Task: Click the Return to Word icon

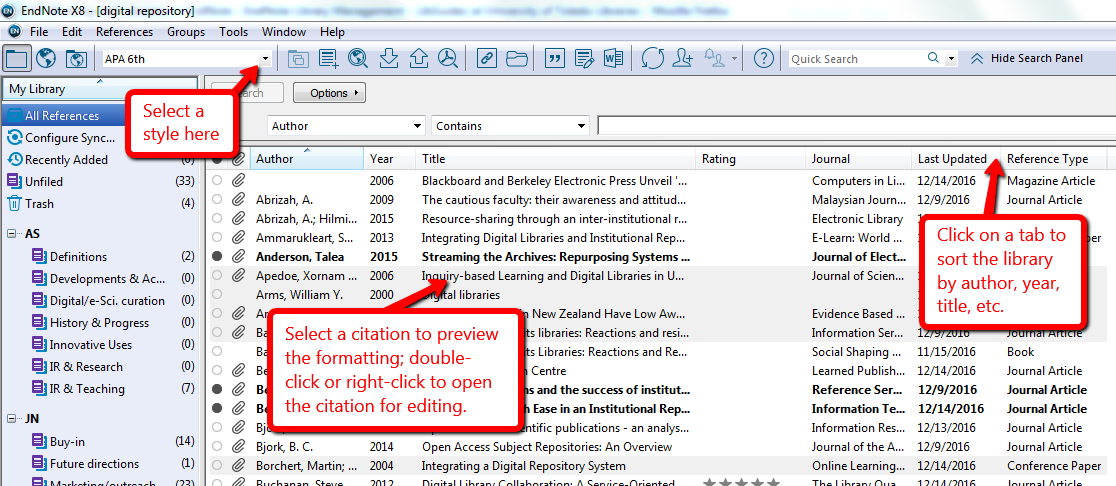Action: [614, 58]
